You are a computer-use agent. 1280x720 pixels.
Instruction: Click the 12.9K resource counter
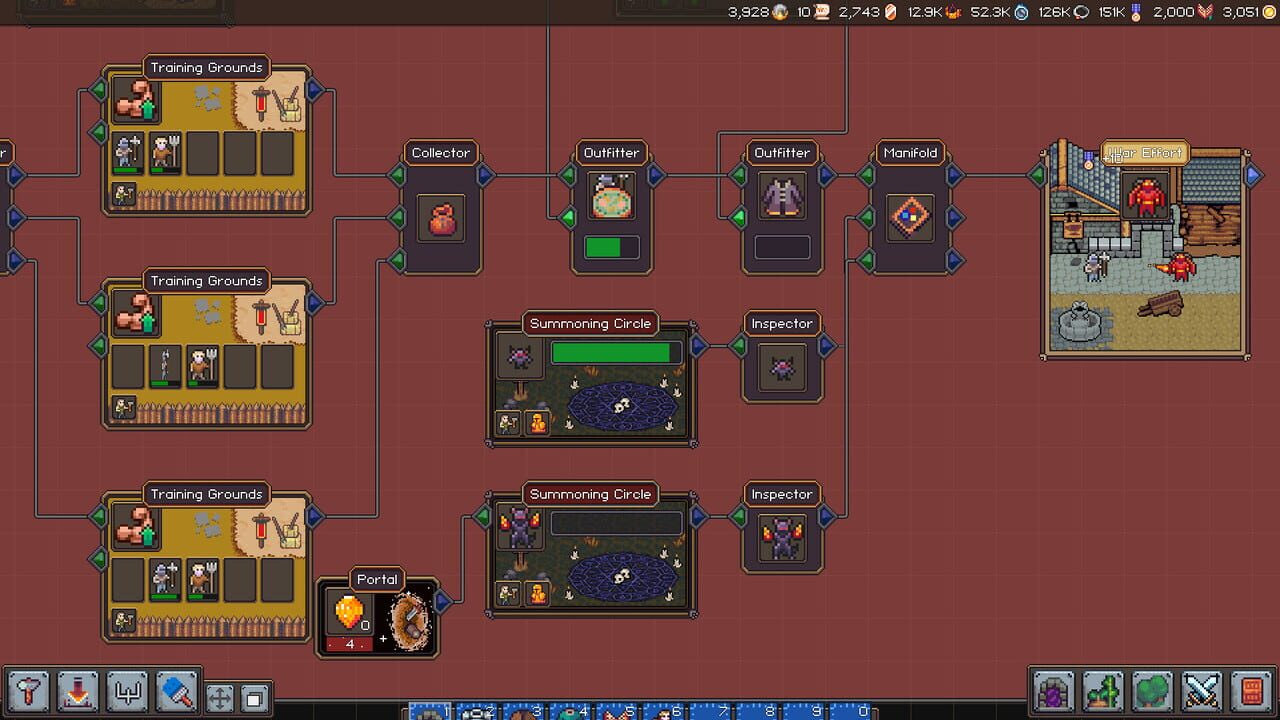[x=935, y=12]
